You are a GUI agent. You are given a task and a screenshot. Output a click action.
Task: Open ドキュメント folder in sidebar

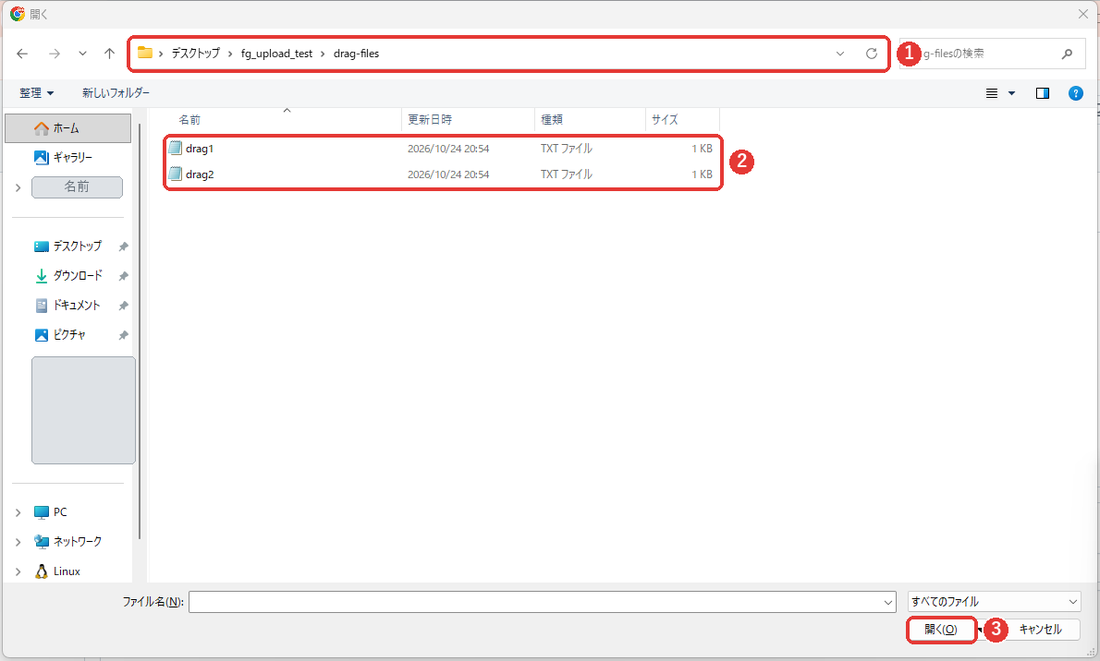[67, 305]
